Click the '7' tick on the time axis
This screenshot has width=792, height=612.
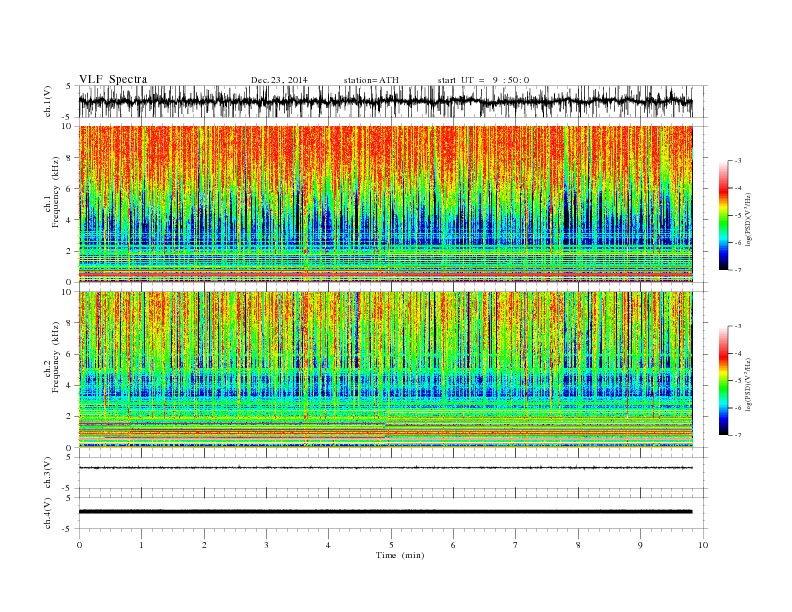[x=516, y=545]
